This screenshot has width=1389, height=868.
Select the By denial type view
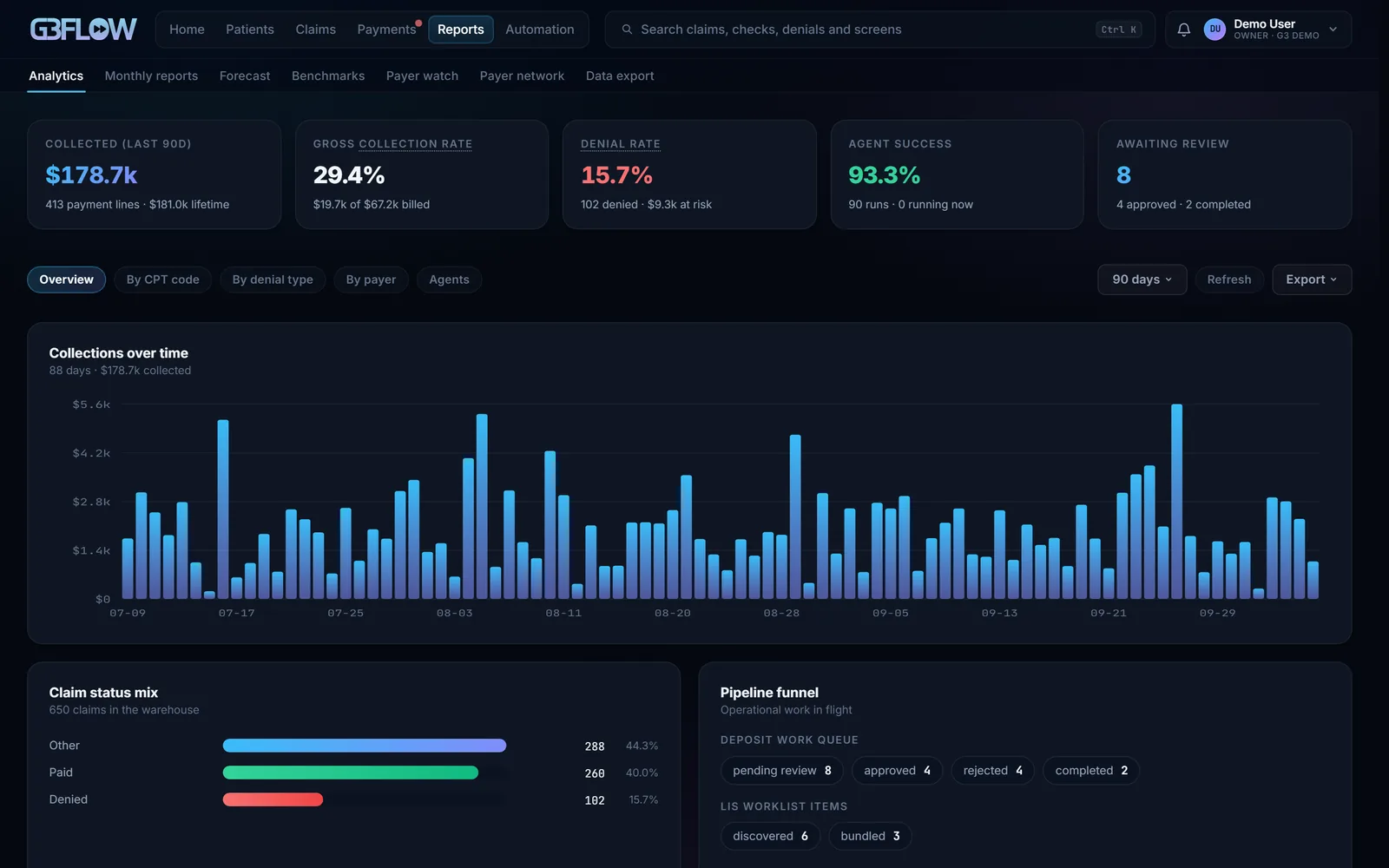(x=273, y=279)
